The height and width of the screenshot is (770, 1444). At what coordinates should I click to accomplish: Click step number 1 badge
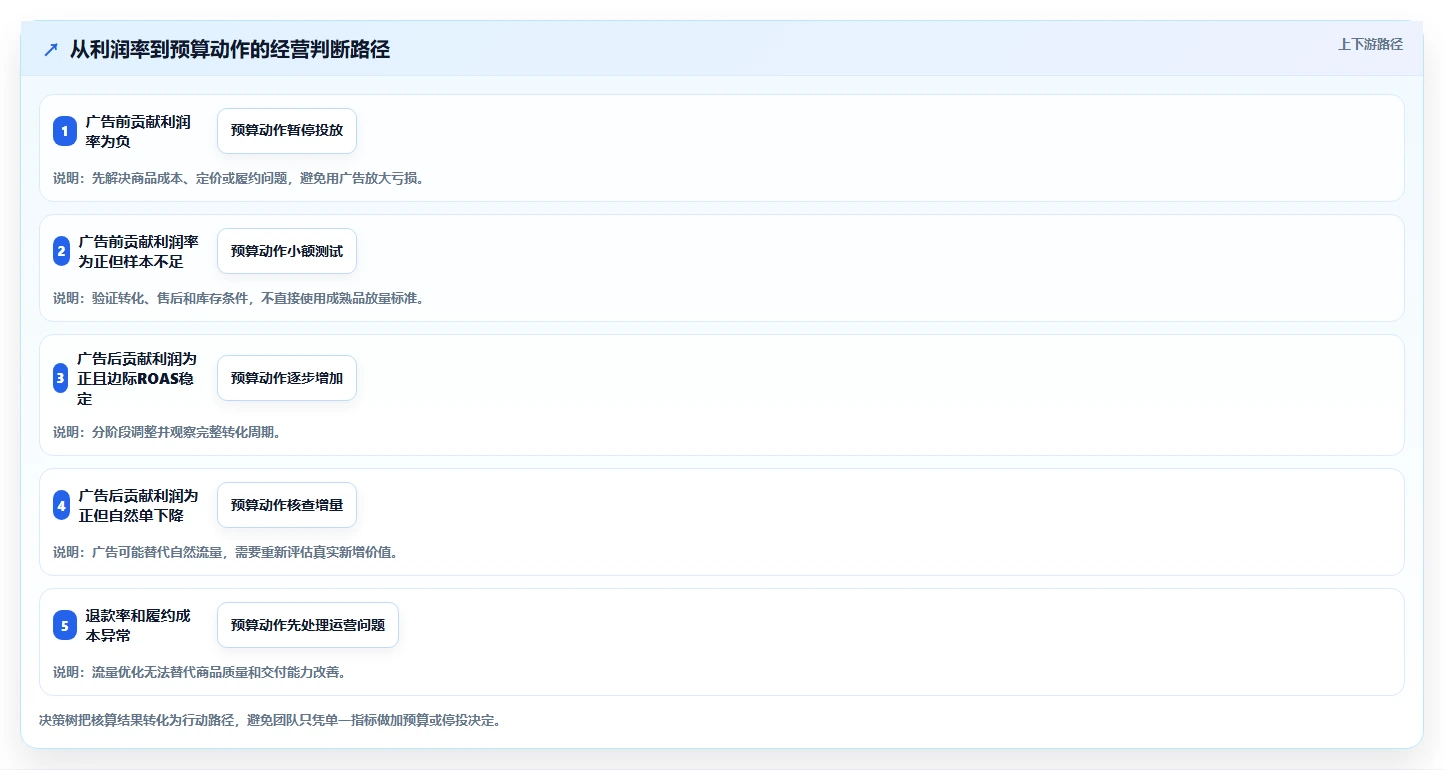pyautogui.click(x=65, y=131)
